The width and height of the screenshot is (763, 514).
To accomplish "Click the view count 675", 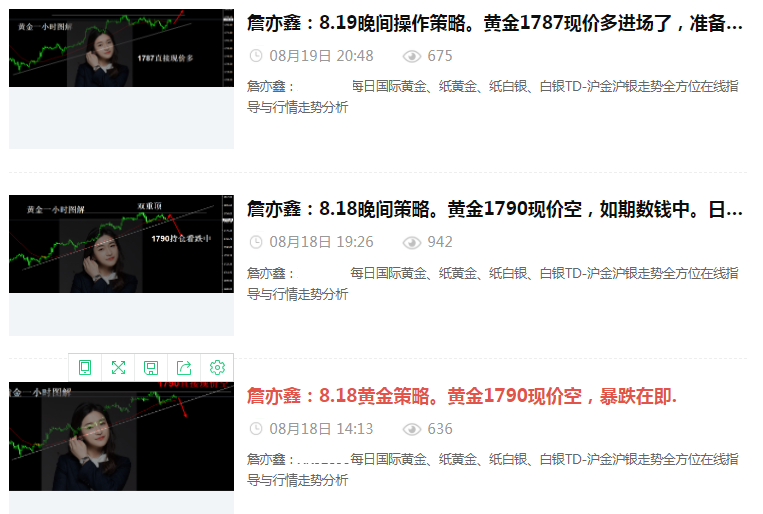I will point(440,56).
